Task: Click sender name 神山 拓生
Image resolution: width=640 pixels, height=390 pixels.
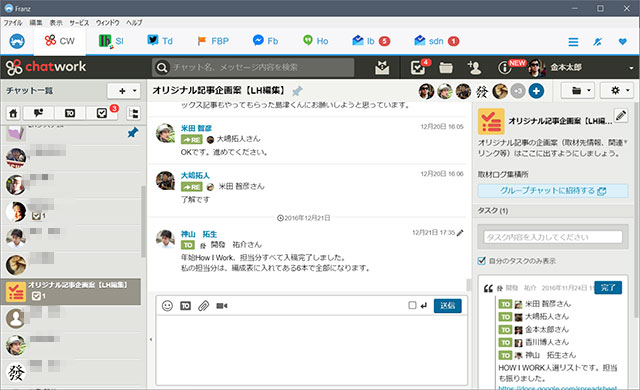Action: [x=199, y=234]
